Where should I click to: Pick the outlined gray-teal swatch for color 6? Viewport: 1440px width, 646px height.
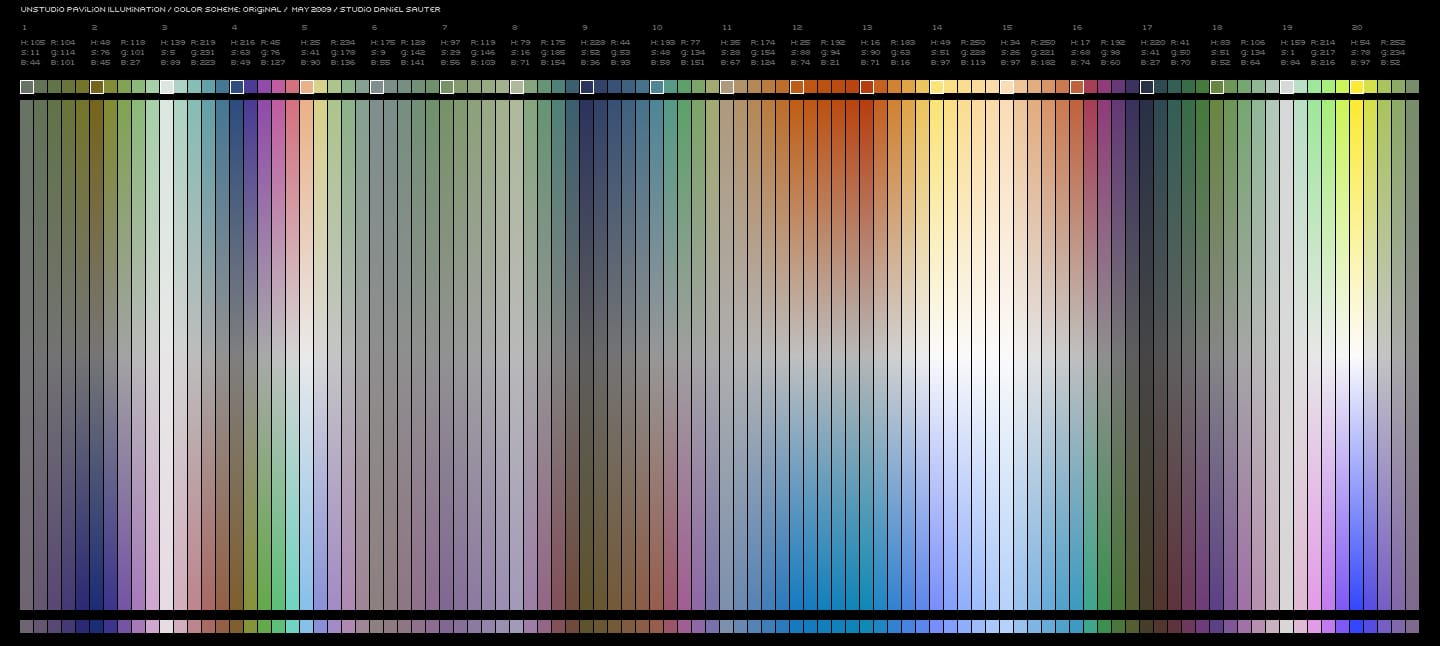tap(377, 87)
